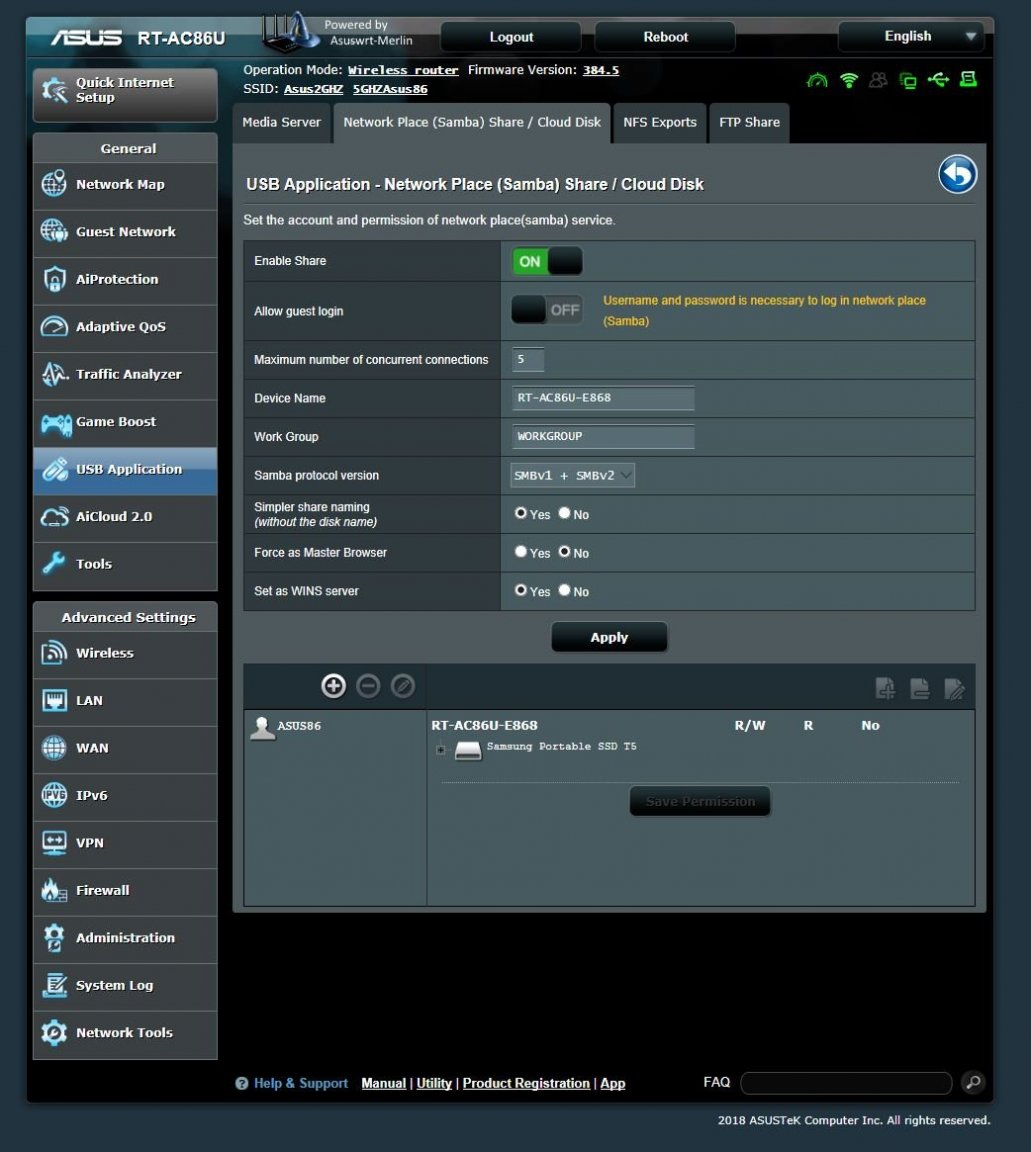This screenshot has width=1031, height=1152.
Task: Select No for Force as Master Browser
Action: (564, 551)
